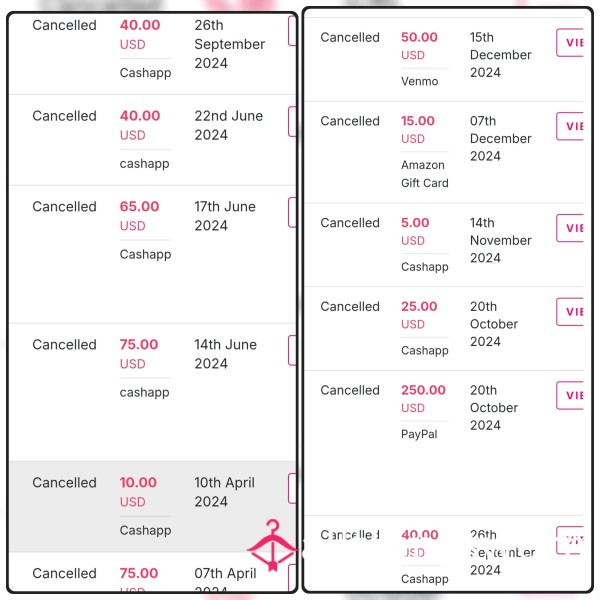Click the 20th October 2024 date of 25.00 order

tap(494, 324)
